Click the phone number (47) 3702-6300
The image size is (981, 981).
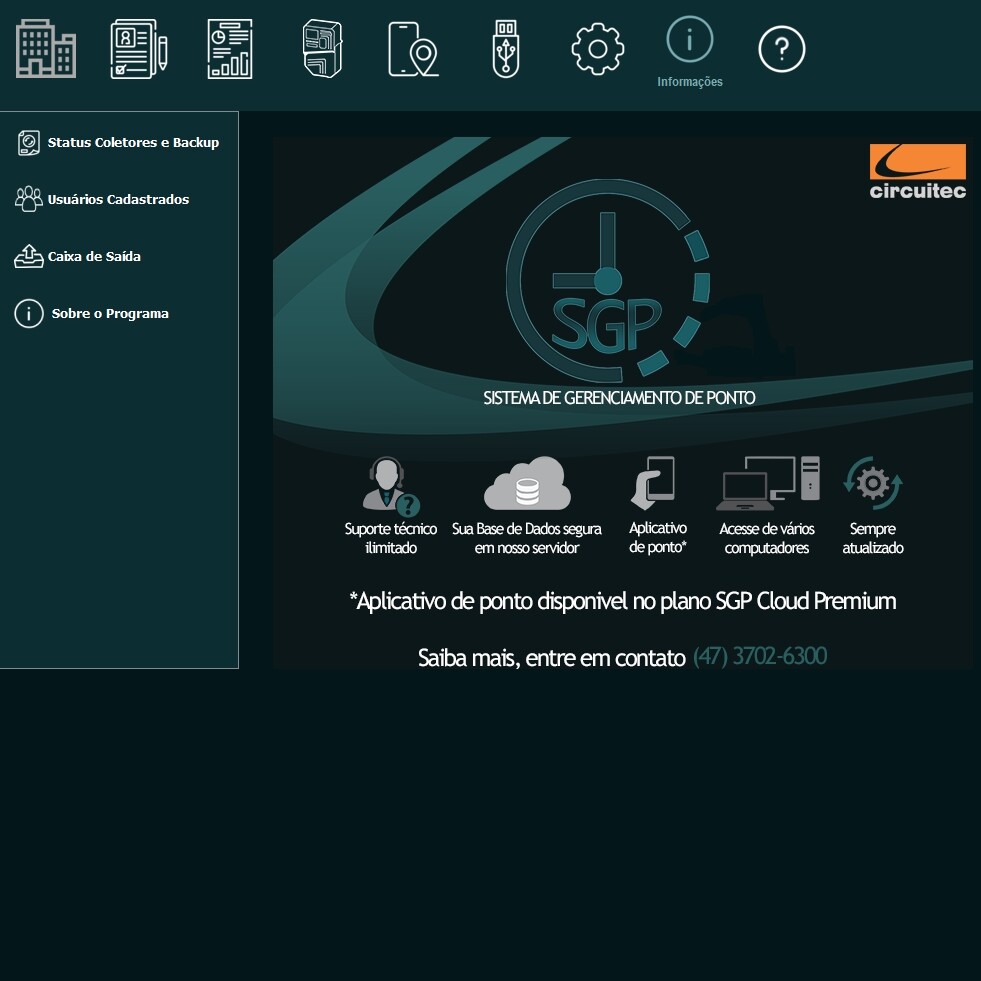coord(760,656)
